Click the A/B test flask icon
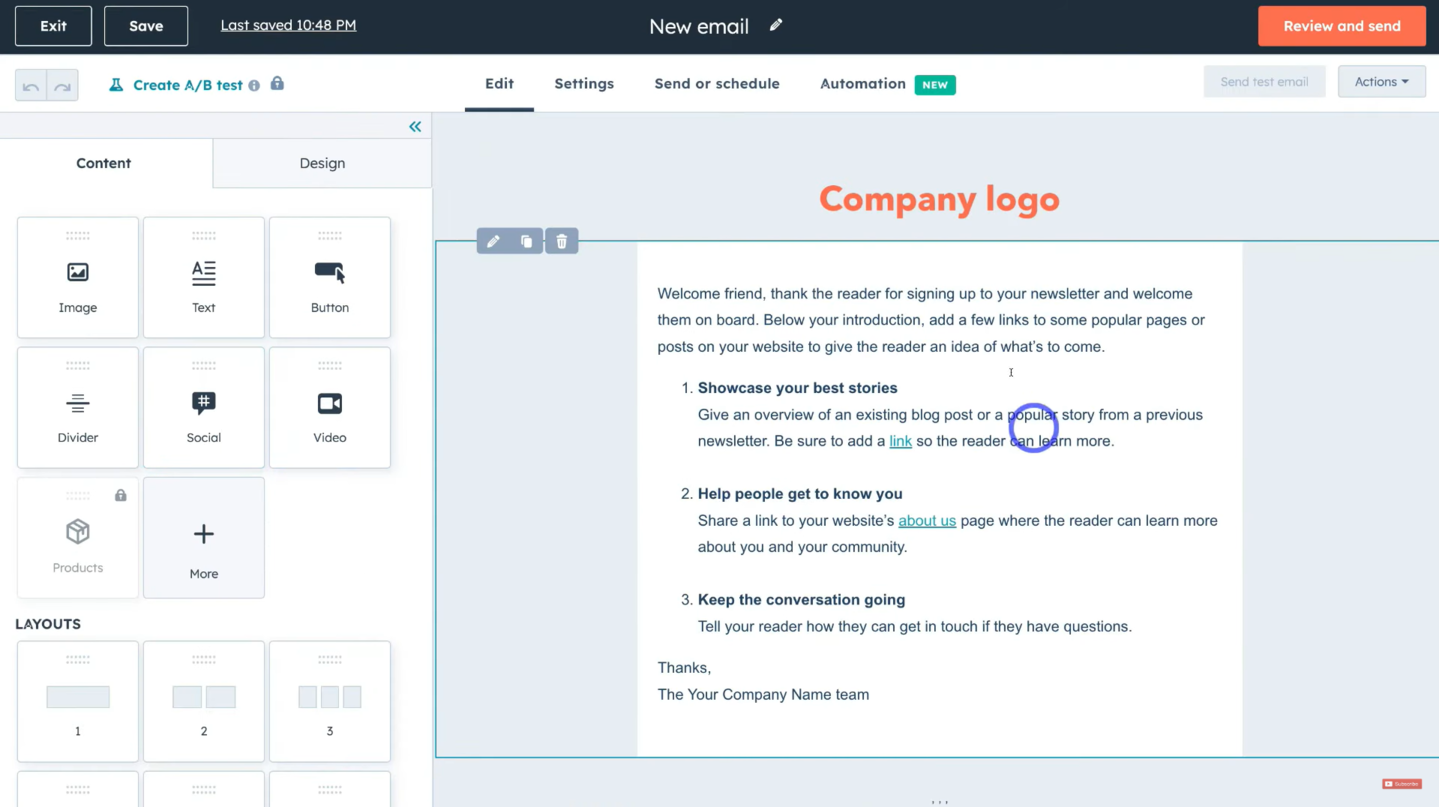This screenshot has height=807, width=1439. click(x=116, y=85)
